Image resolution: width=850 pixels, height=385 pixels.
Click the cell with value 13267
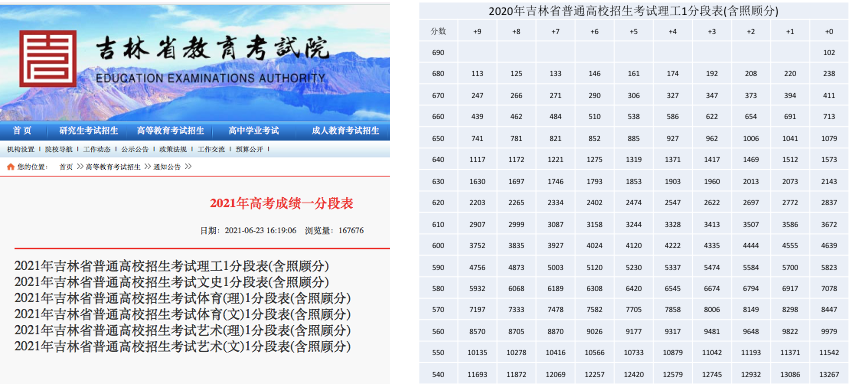tap(829, 374)
